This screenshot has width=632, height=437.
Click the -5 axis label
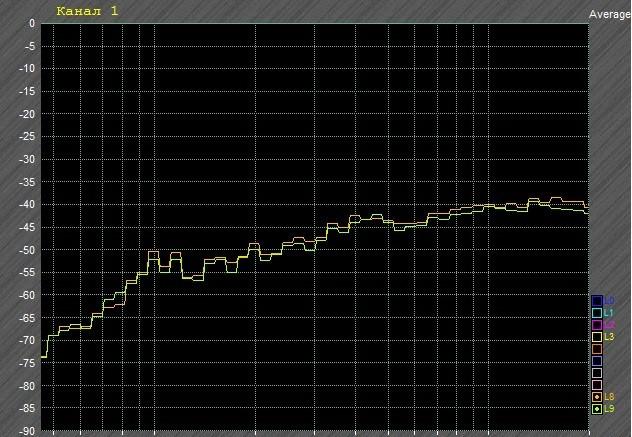click(x=30, y=46)
